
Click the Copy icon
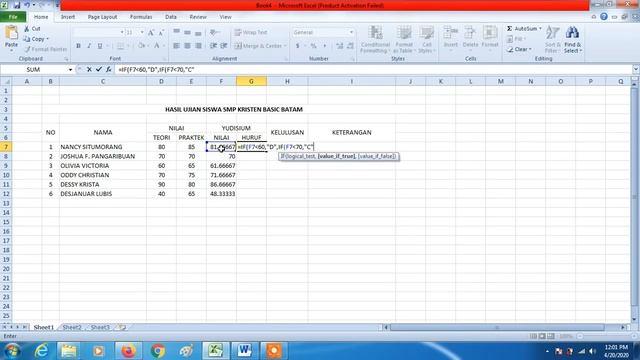point(27,39)
